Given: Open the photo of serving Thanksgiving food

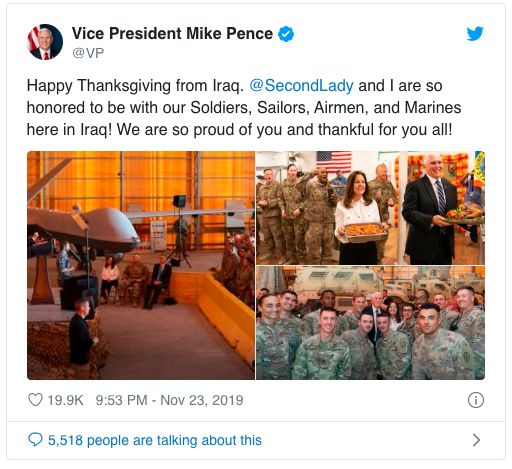Looking at the screenshot, I should pyautogui.click(x=370, y=208).
